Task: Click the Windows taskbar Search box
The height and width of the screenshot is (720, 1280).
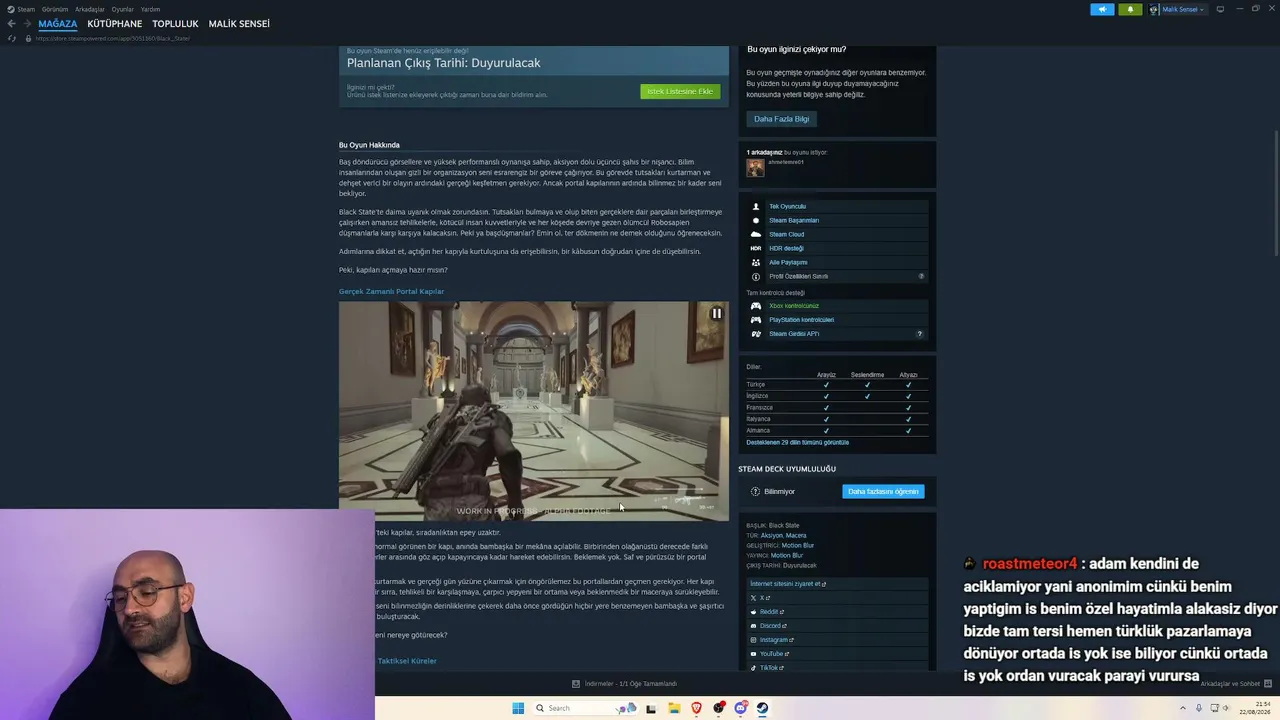Action: pyautogui.click(x=585, y=708)
